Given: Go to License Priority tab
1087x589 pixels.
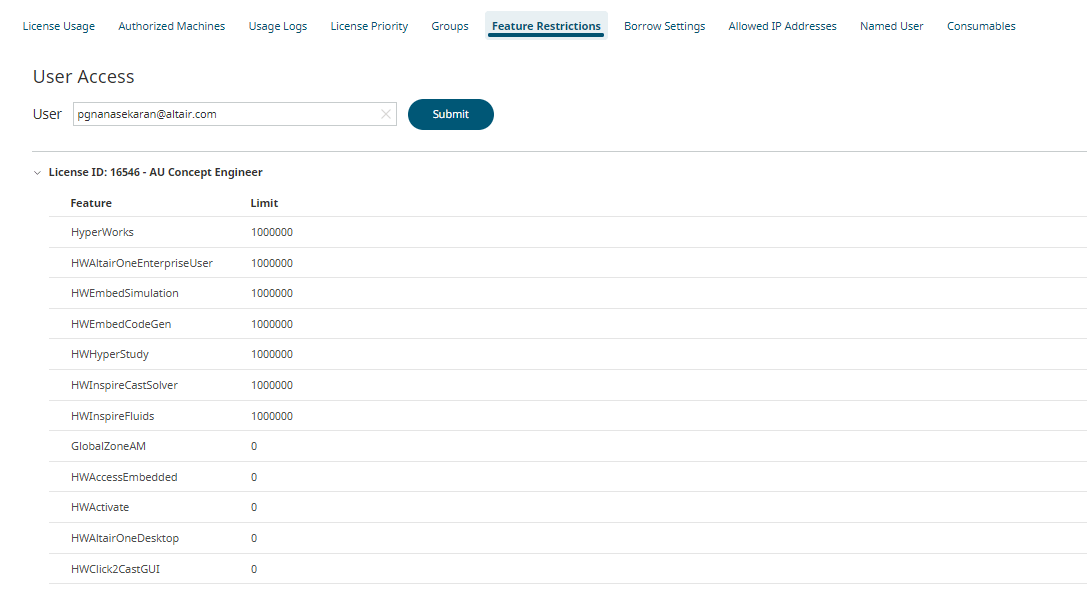Looking at the screenshot, I should 369,26.
